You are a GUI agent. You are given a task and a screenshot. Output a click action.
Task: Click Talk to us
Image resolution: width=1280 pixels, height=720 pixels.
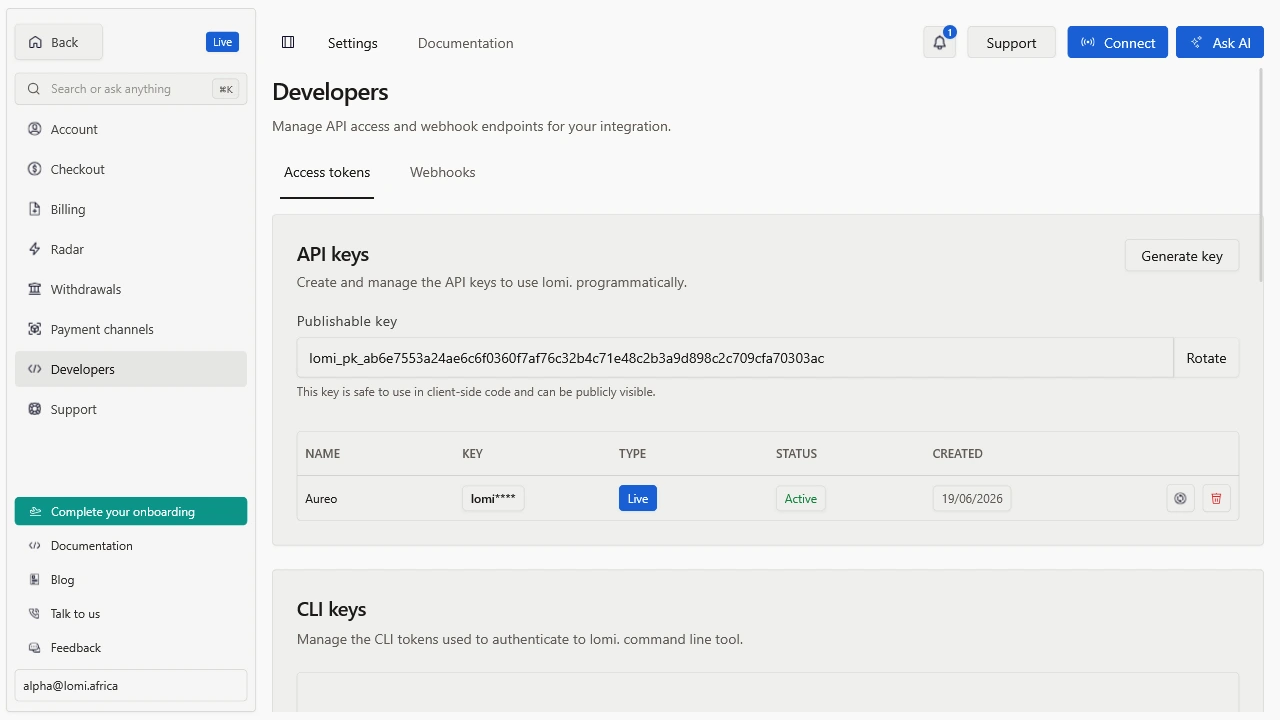(x=131, y=614)
